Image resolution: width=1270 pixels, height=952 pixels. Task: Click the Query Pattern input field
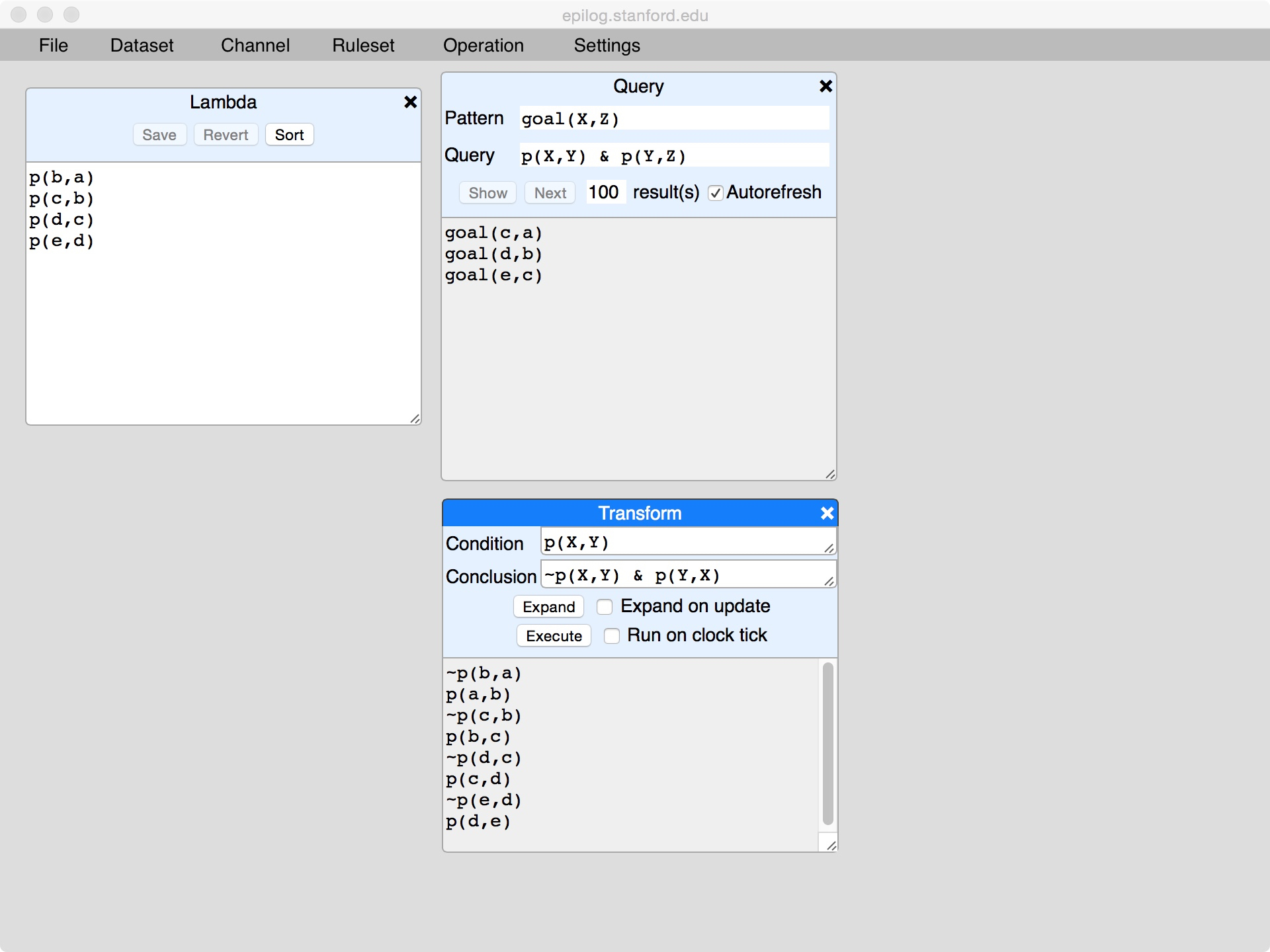[673, 119]
